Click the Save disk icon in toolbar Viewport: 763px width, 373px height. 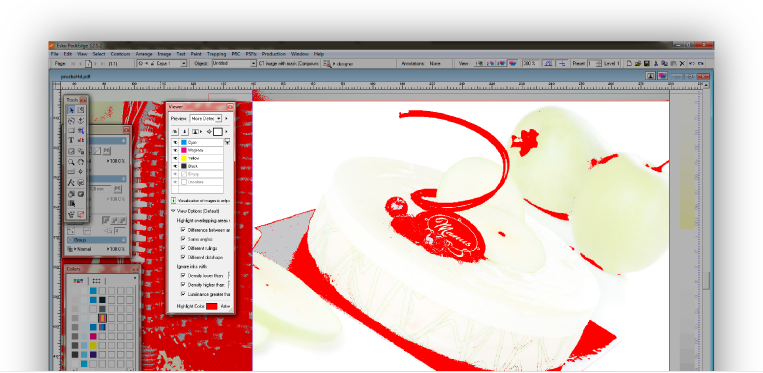646,63
